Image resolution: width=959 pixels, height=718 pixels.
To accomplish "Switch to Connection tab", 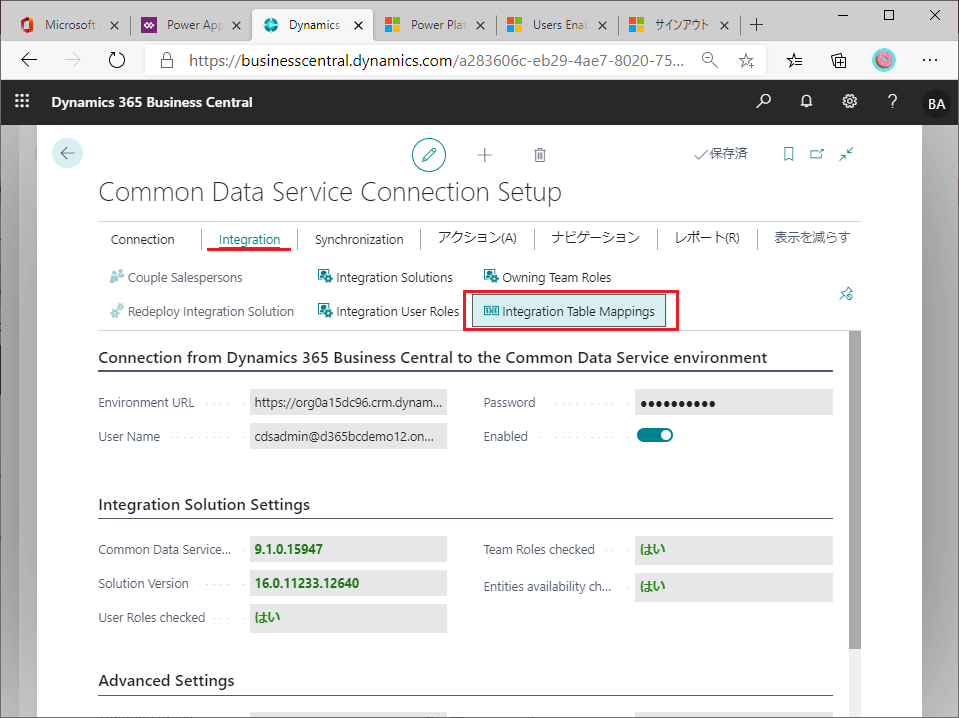I will (143, 239).
